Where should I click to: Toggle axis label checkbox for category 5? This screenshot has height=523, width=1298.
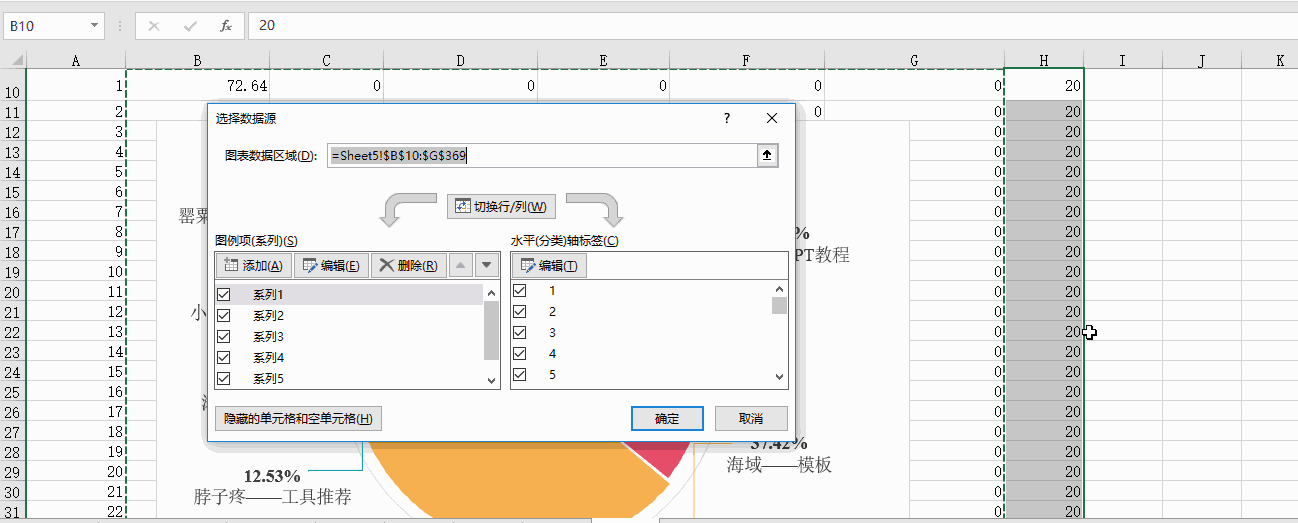click(519, 374)
